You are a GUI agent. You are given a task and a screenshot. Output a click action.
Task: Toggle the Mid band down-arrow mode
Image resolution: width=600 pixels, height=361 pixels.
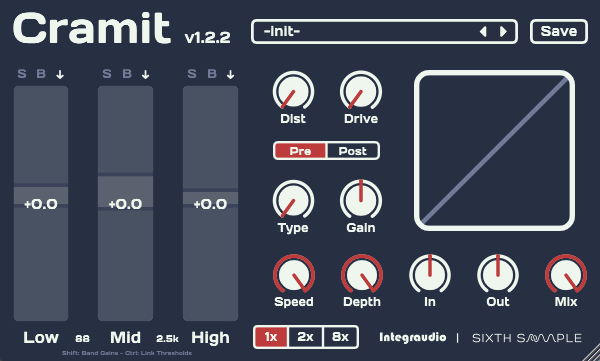click(x=145, y=74)
